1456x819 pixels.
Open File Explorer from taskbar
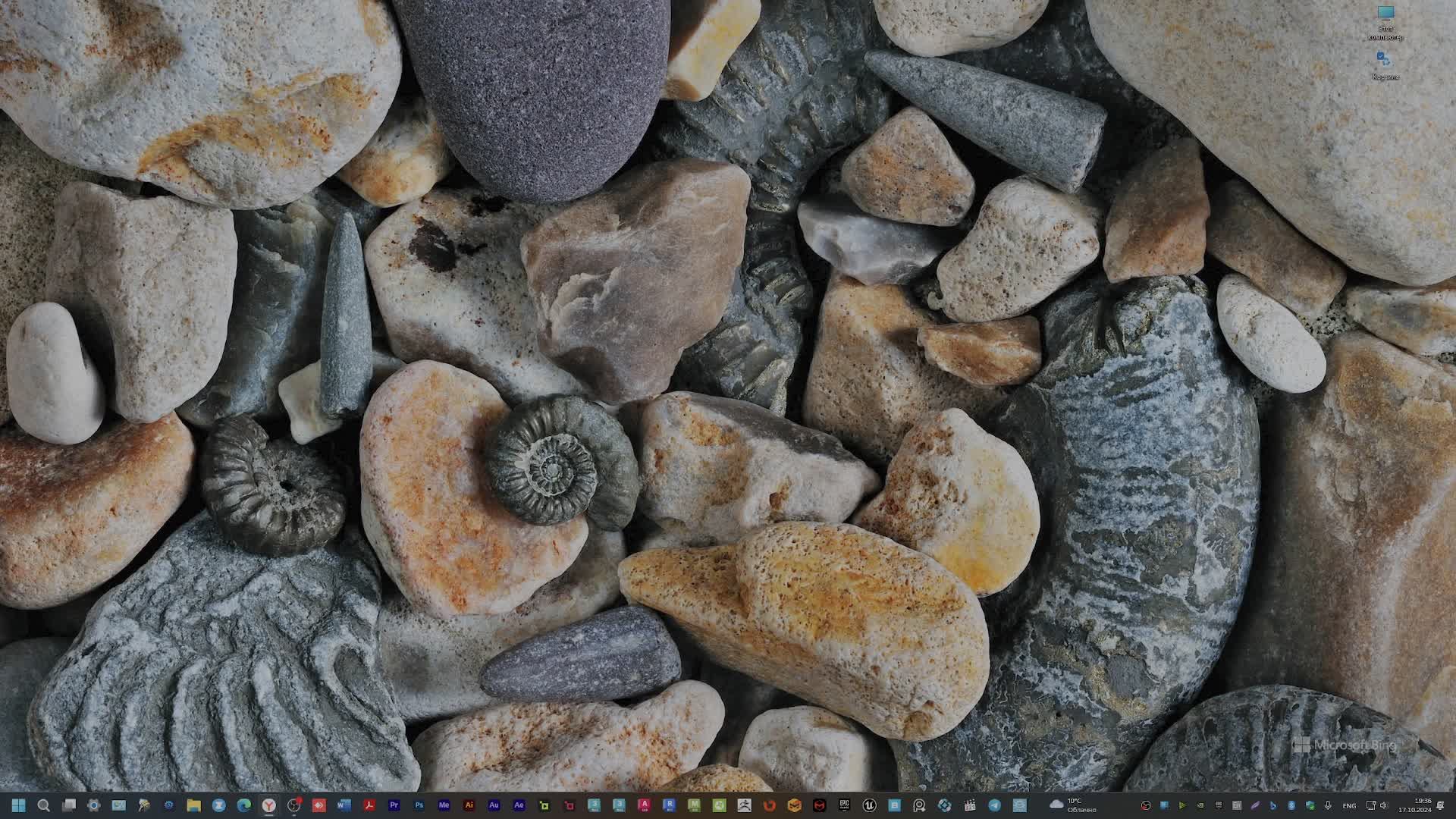[193, 805]
